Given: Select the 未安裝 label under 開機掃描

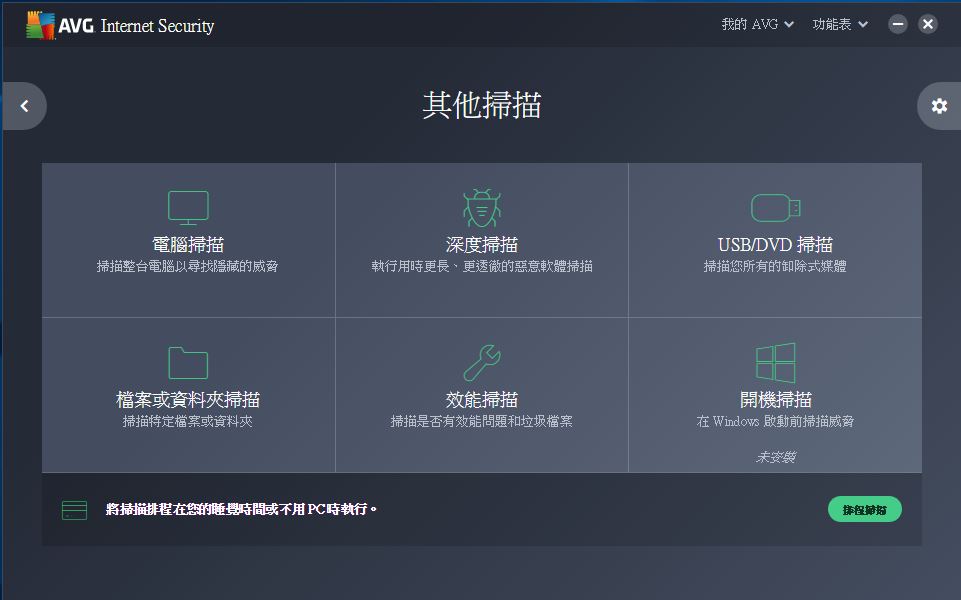Looking at the screenshot, I should 775,457.
